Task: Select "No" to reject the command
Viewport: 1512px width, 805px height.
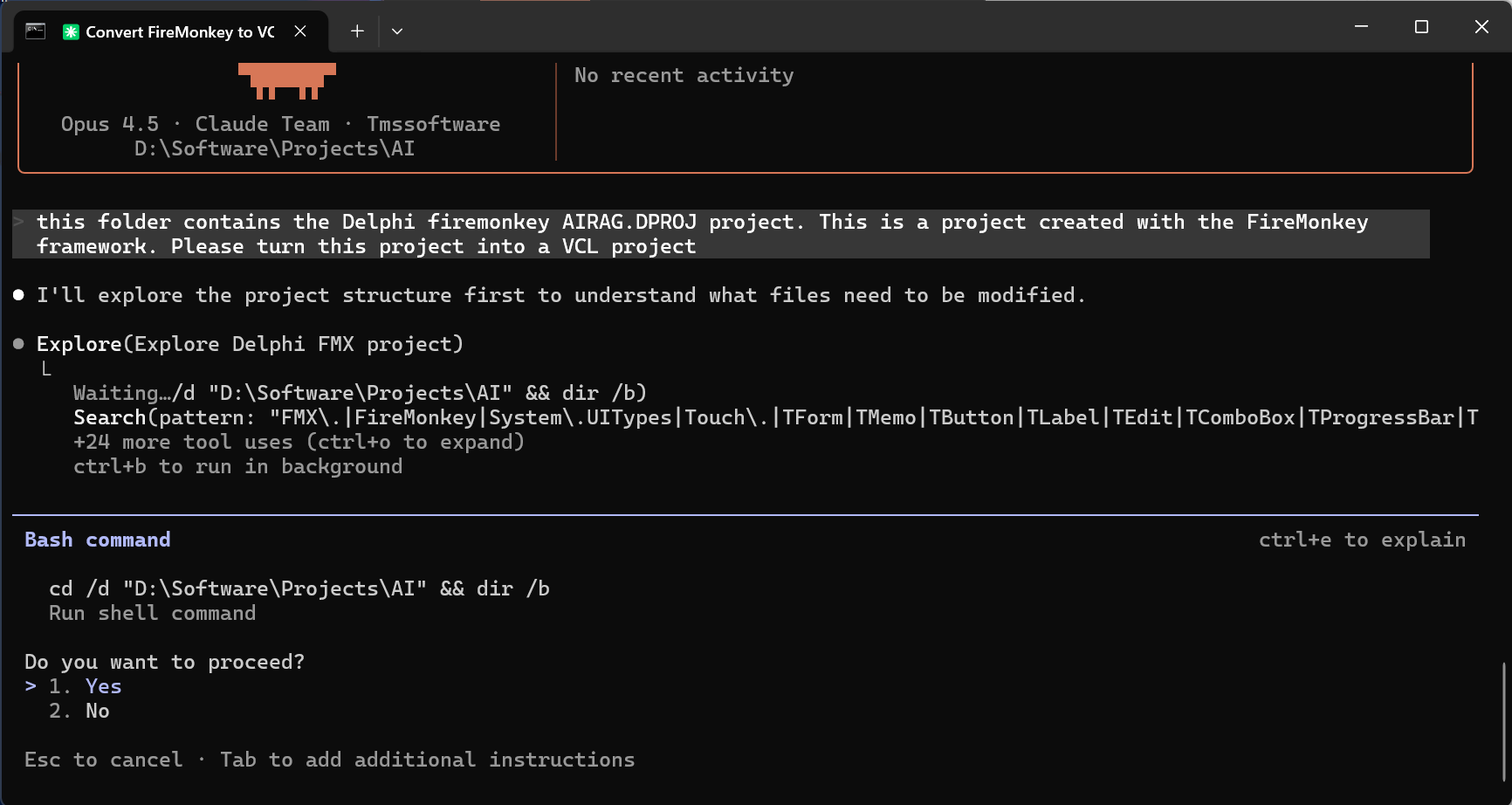Action: (97, 711)
